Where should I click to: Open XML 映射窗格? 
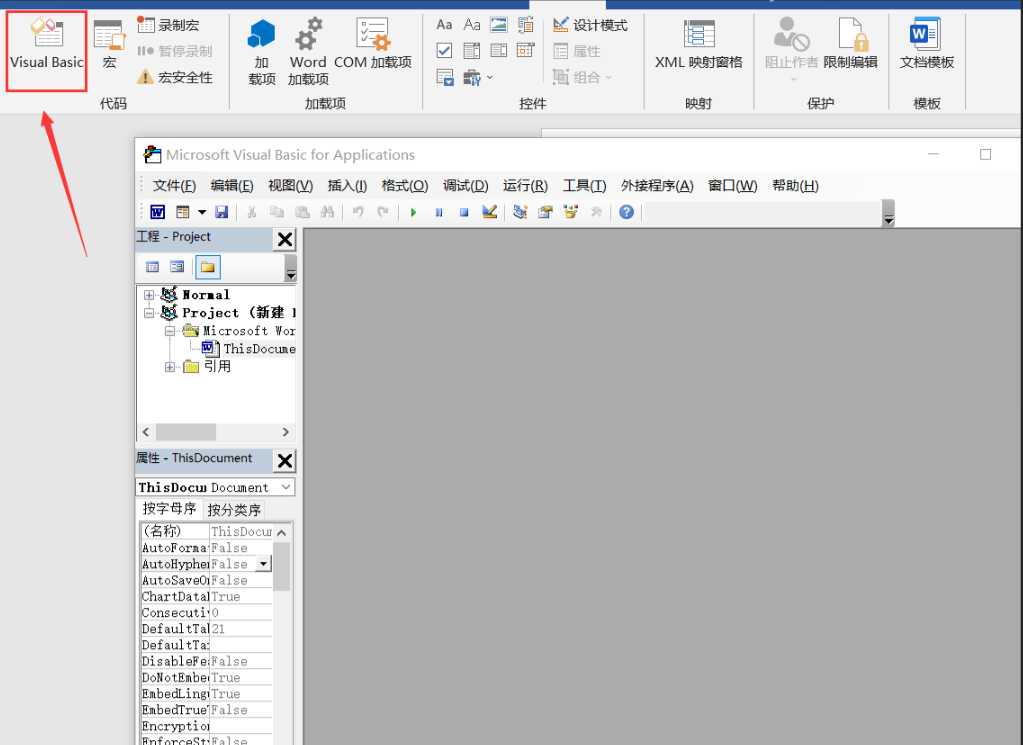click(699, 44)
